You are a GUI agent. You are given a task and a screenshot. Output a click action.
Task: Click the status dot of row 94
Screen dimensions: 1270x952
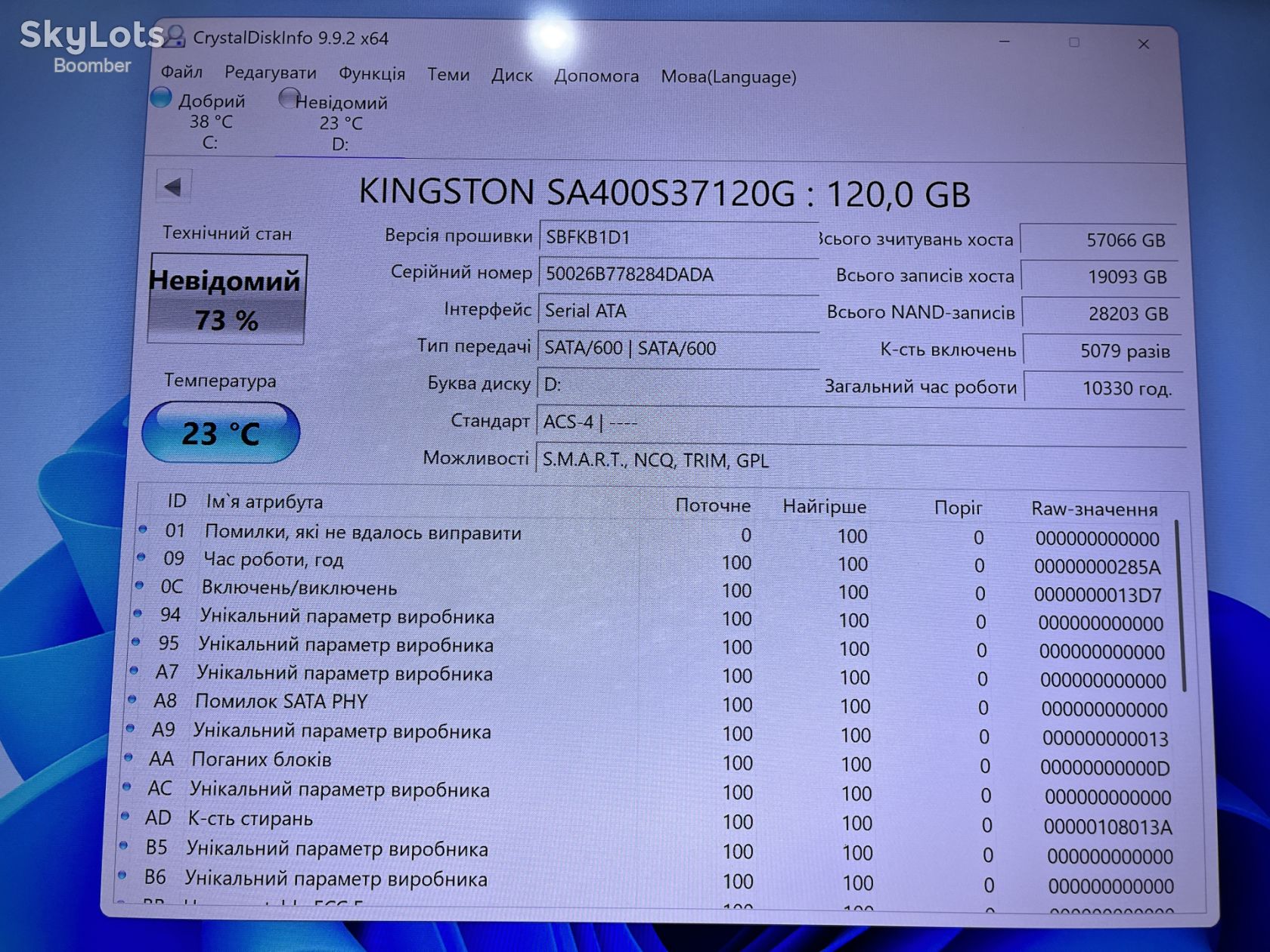pos(138,614)
